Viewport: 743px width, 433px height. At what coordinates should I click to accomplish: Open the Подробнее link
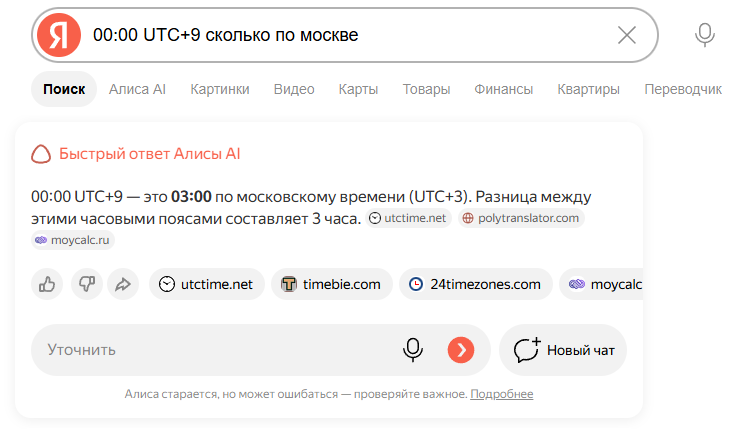pyautogui.click(x=502, y=394)
